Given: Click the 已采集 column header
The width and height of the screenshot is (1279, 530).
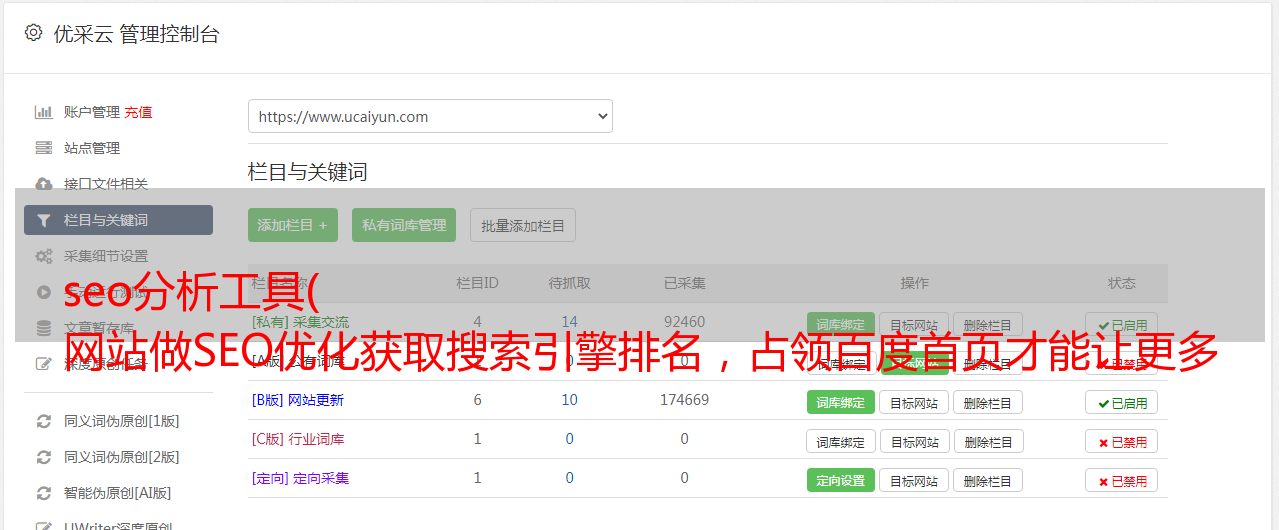Looking at the screenshot, I should (684, 283).
